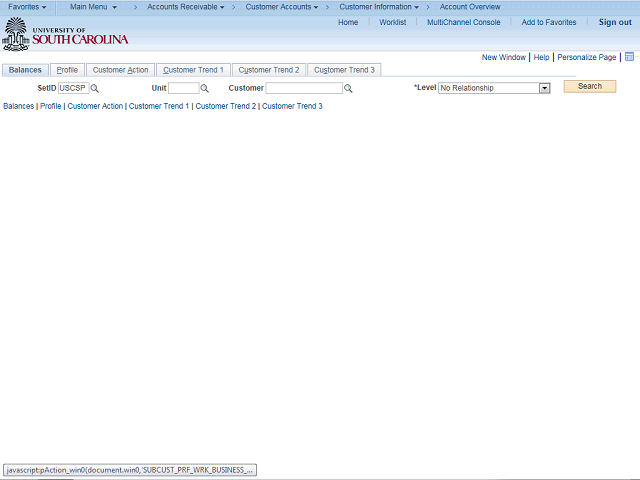Click the bottom Customer Trend 2 link
The image size is (640, 480).
226,106
